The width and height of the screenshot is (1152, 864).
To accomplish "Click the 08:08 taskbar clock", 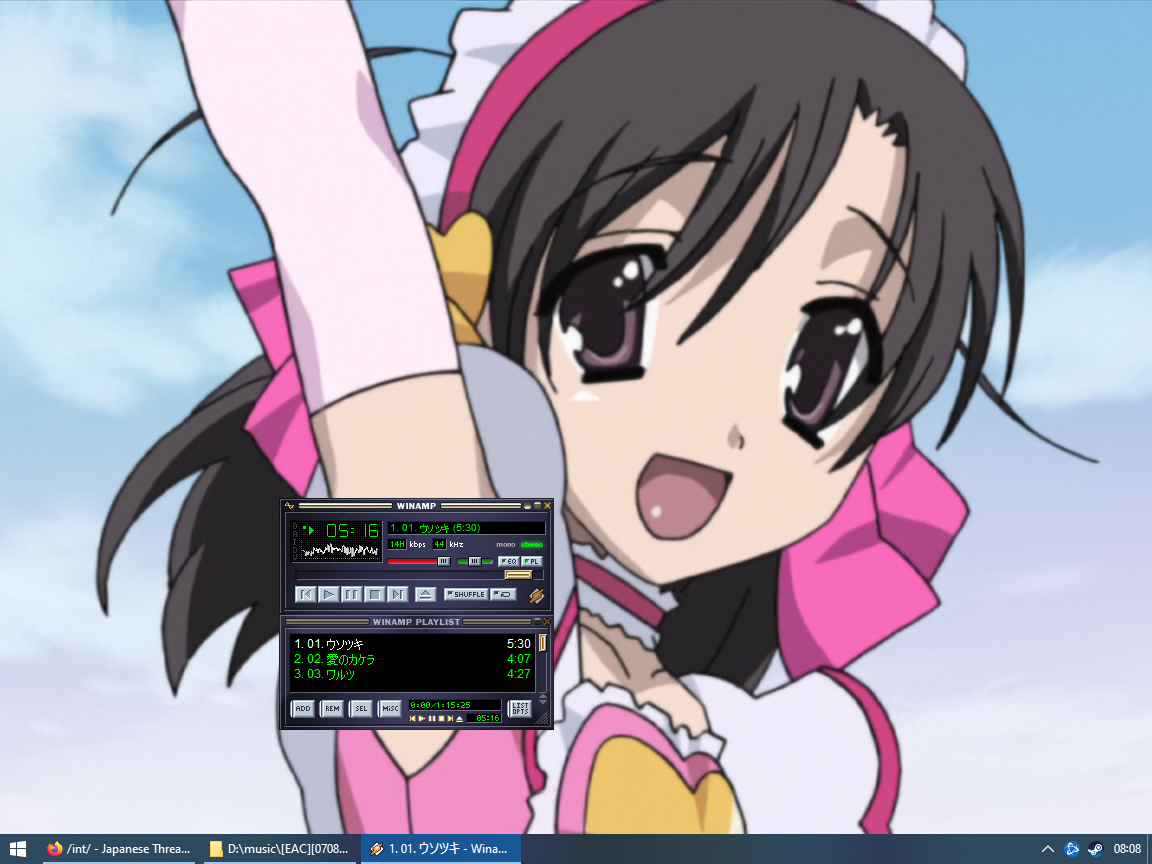I will click(x=1127, y=849).
